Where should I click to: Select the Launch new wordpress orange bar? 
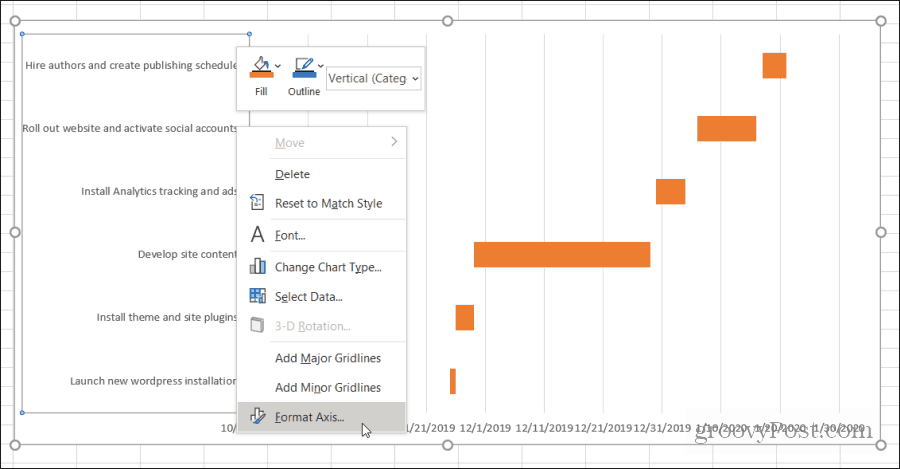pos(453,381)
